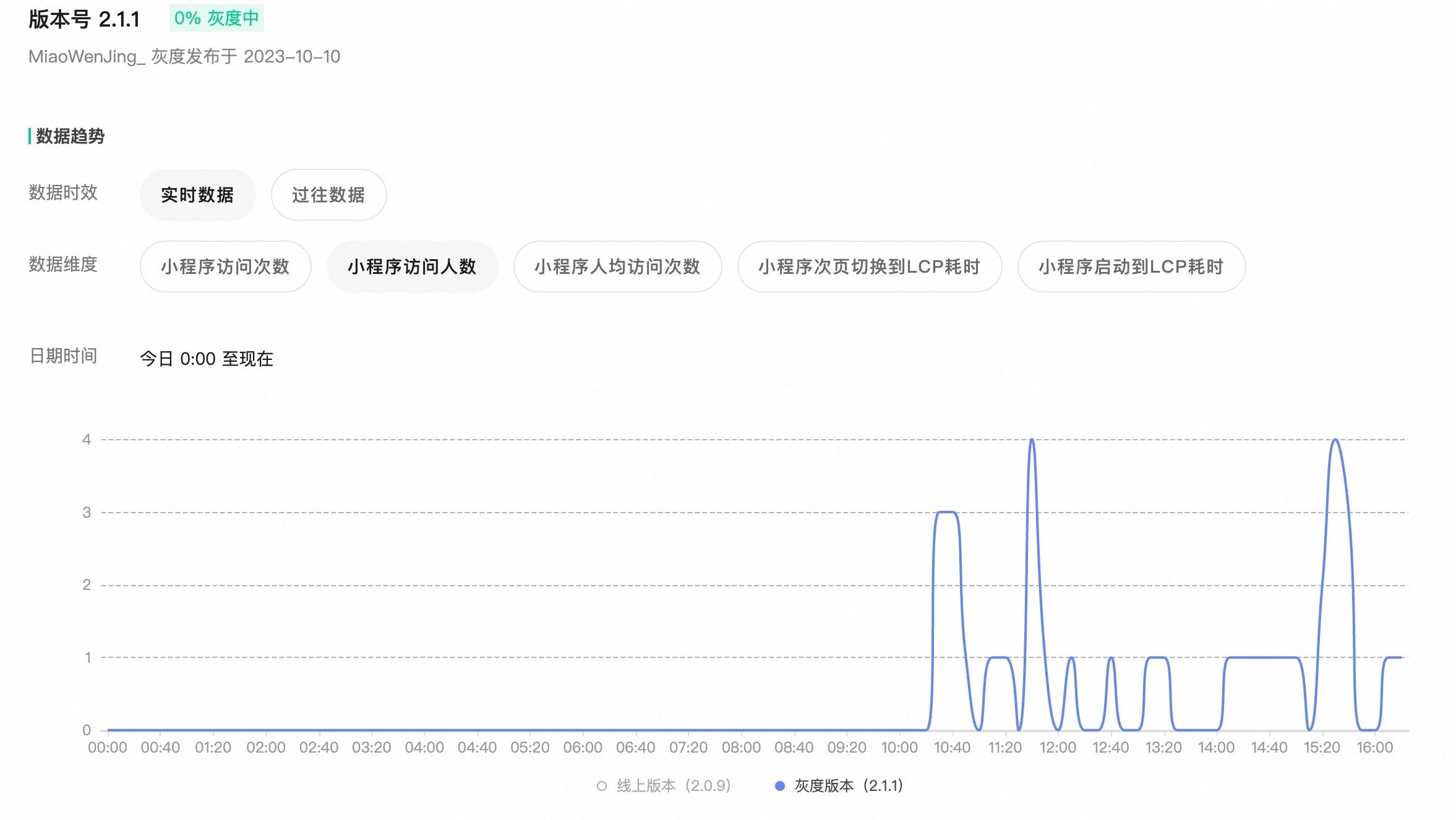Viewport: 1456px width, 820px height.
Task: Switch to 过往数据 view
Action: [x=328, y=195]
